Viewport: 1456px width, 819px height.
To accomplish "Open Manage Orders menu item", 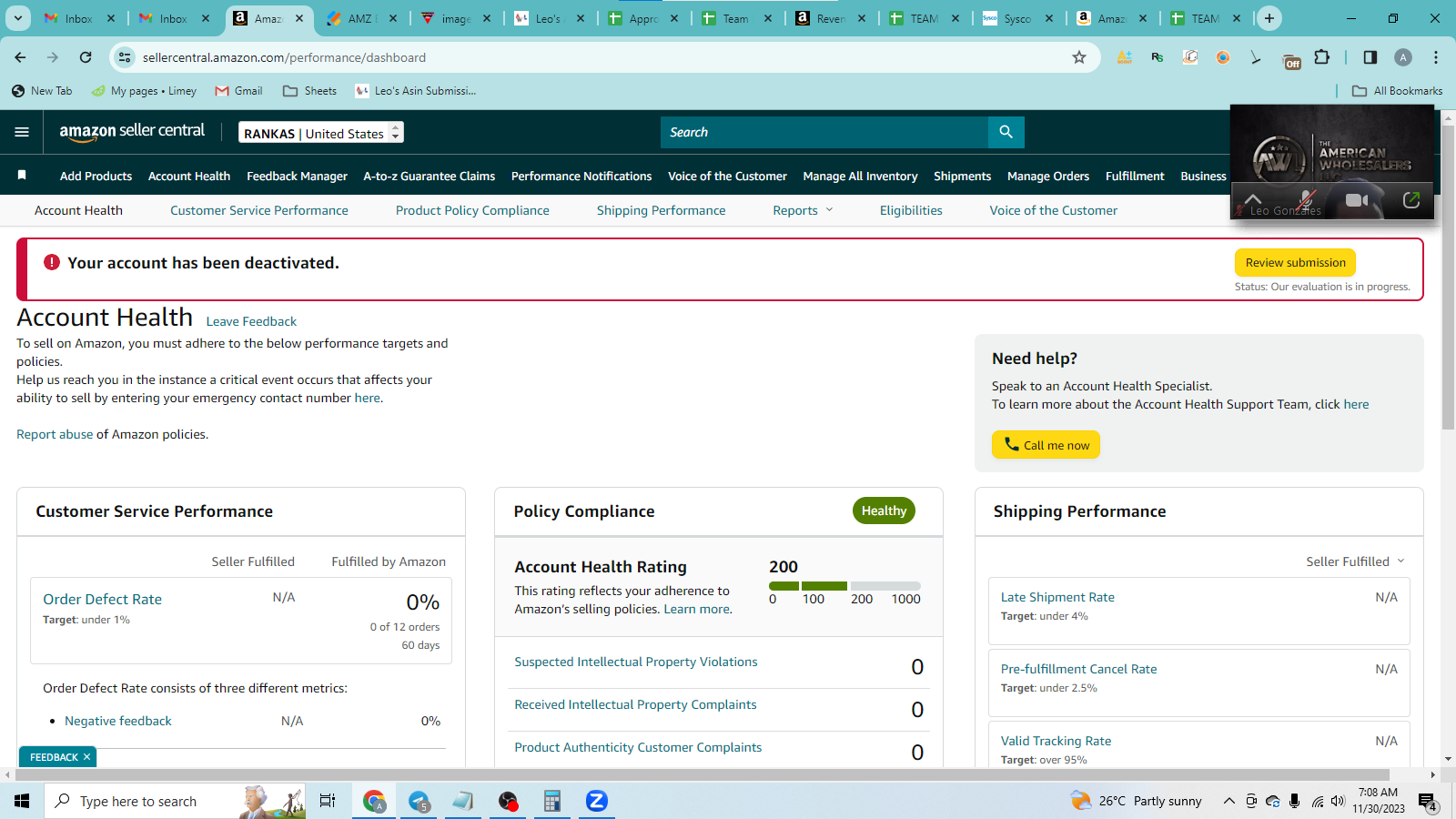I will 1048,177.
